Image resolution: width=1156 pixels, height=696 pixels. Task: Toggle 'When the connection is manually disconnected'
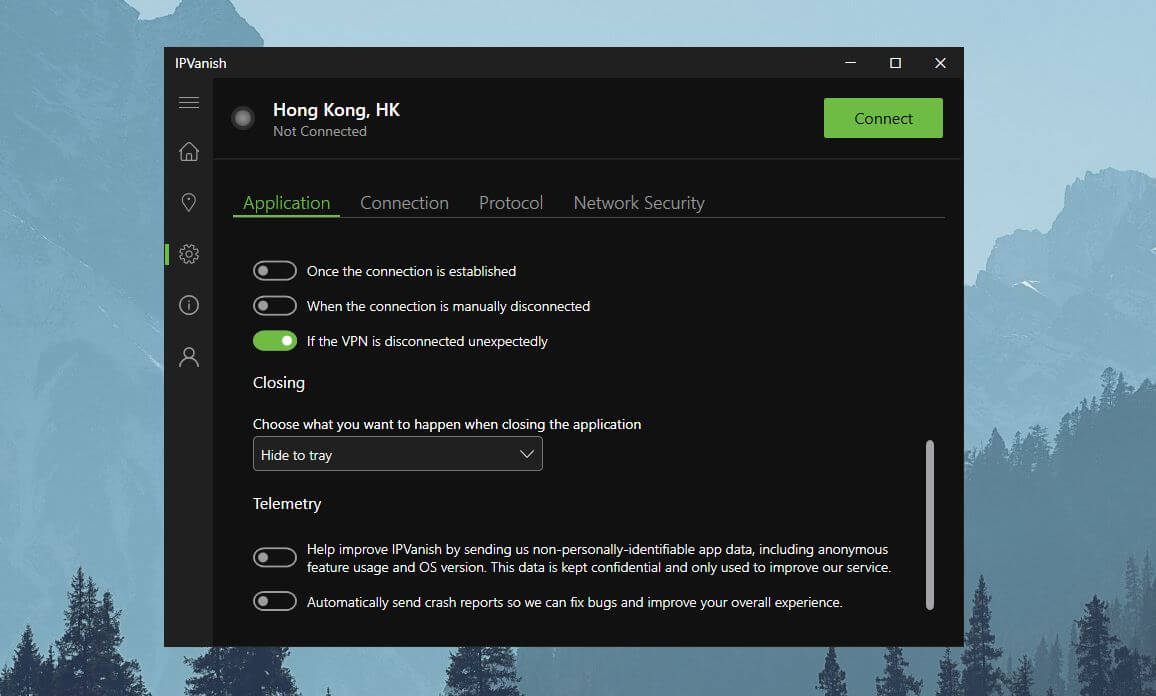pos(275,305)
